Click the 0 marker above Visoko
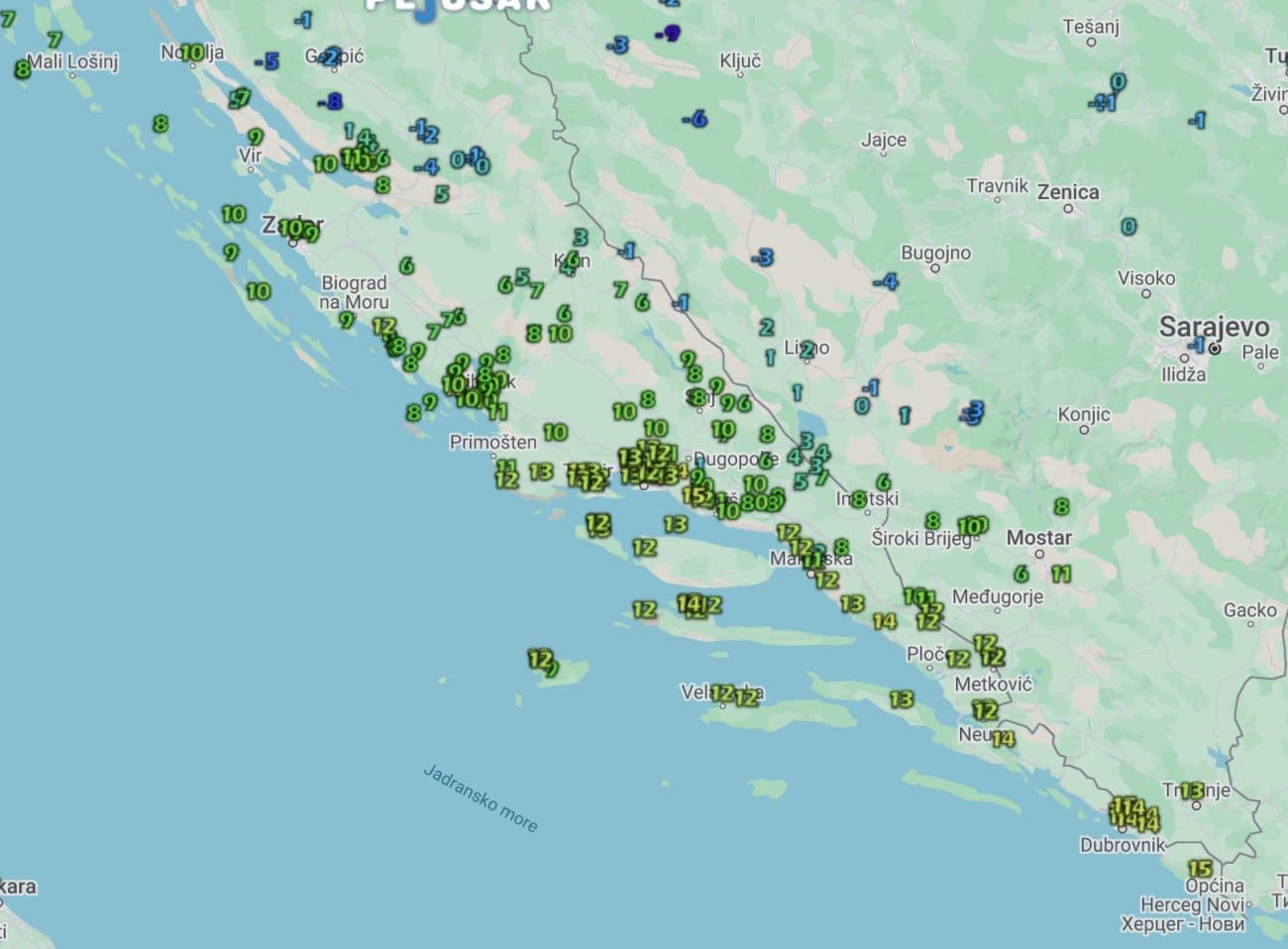Screen dimensions: 1288x949 tap(1128, 226)
